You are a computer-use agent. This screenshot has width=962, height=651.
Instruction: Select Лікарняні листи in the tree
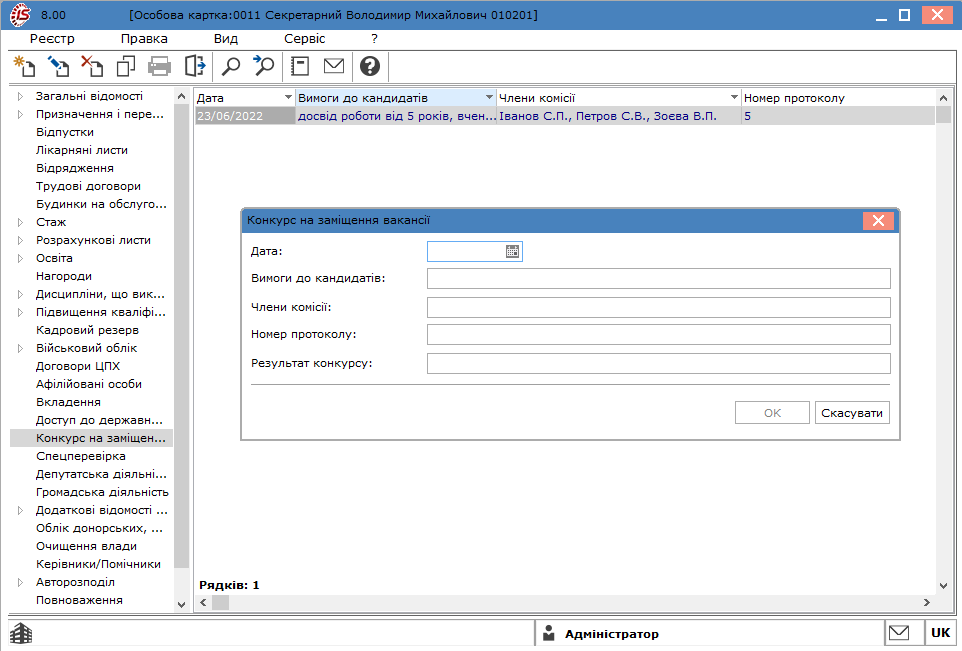pyautogui.click(x=82, y=150)
